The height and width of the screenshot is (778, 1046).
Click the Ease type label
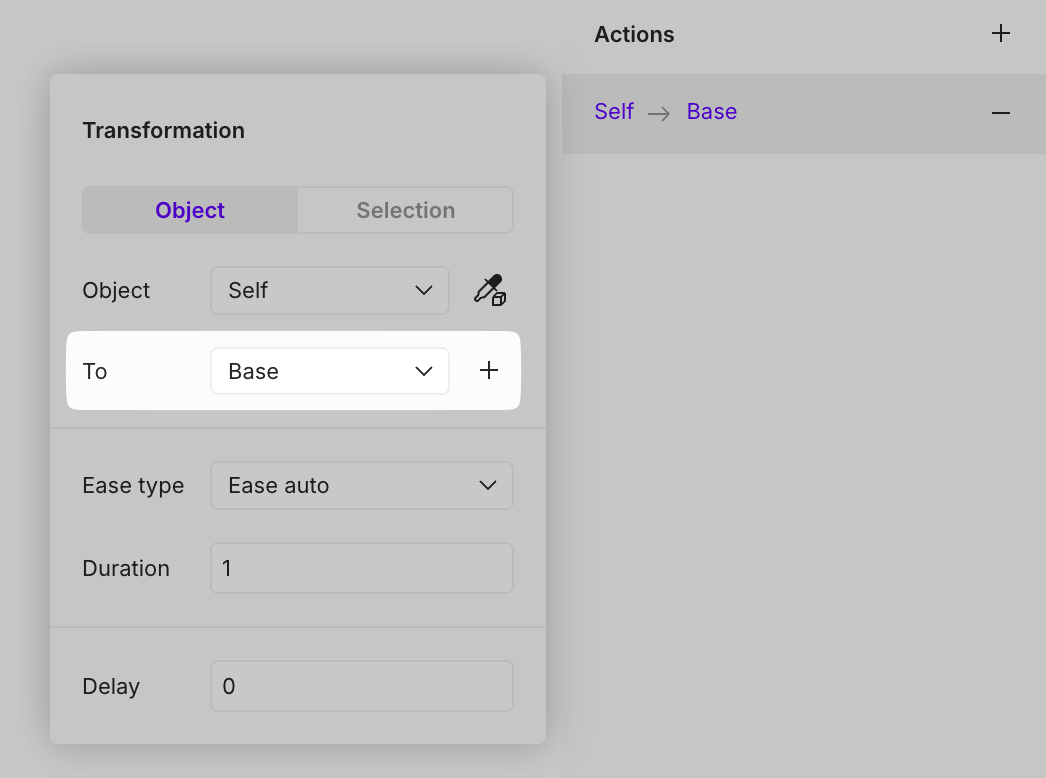click(x=133, y=486)
